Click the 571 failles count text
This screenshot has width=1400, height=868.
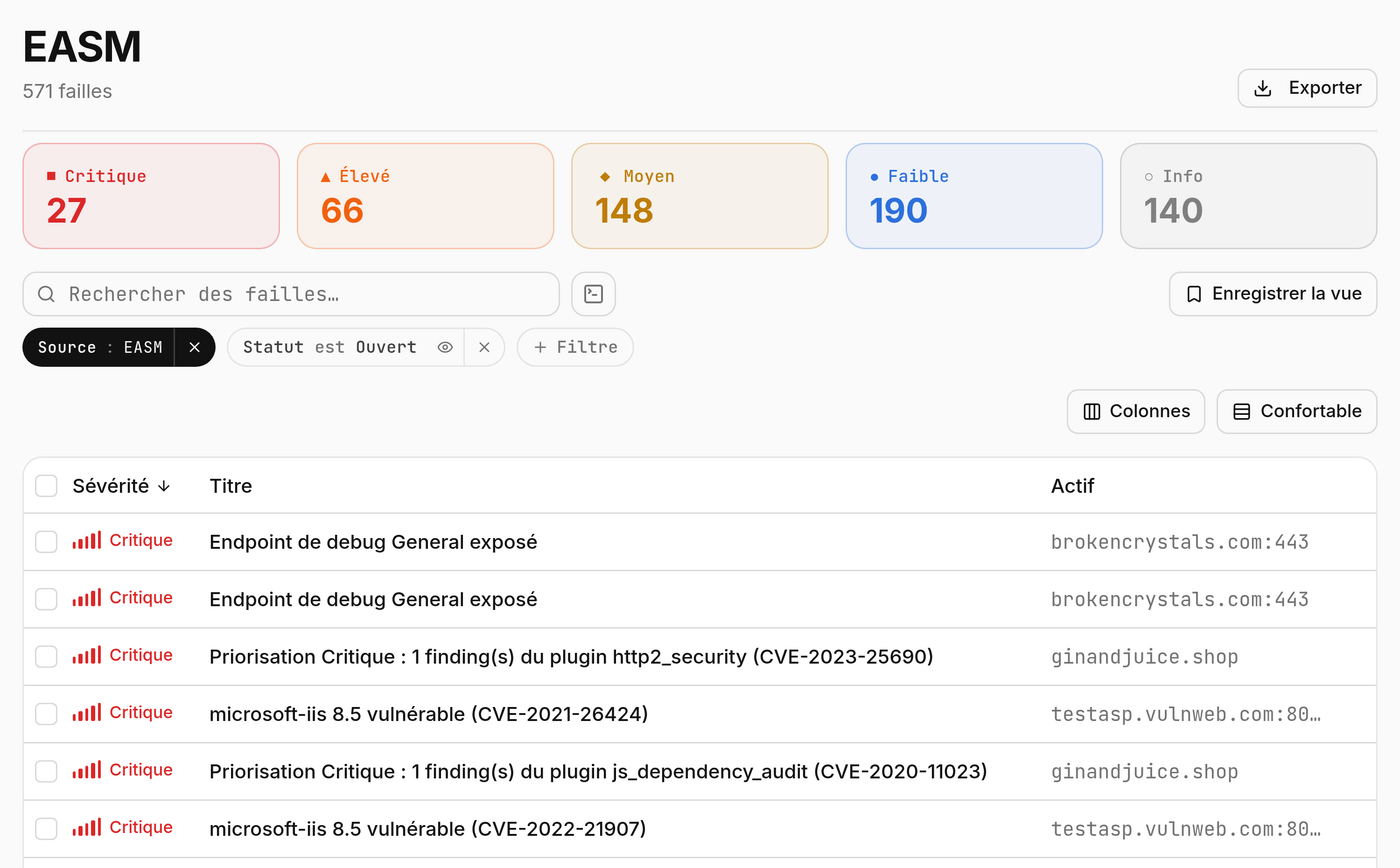[x=68, y=91]
